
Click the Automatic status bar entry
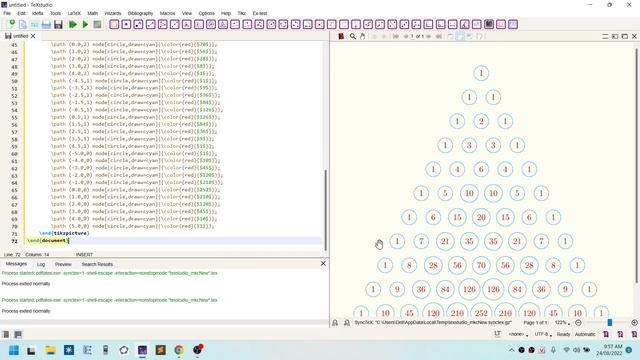tap(585, 334)
